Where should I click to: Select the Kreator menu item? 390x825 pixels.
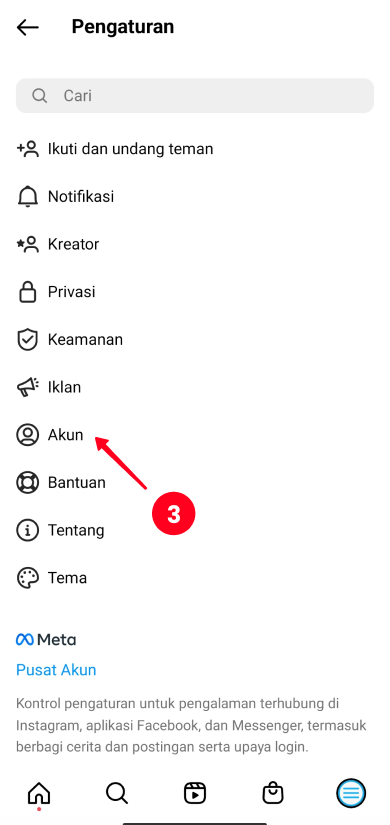(x=195, y=244)
